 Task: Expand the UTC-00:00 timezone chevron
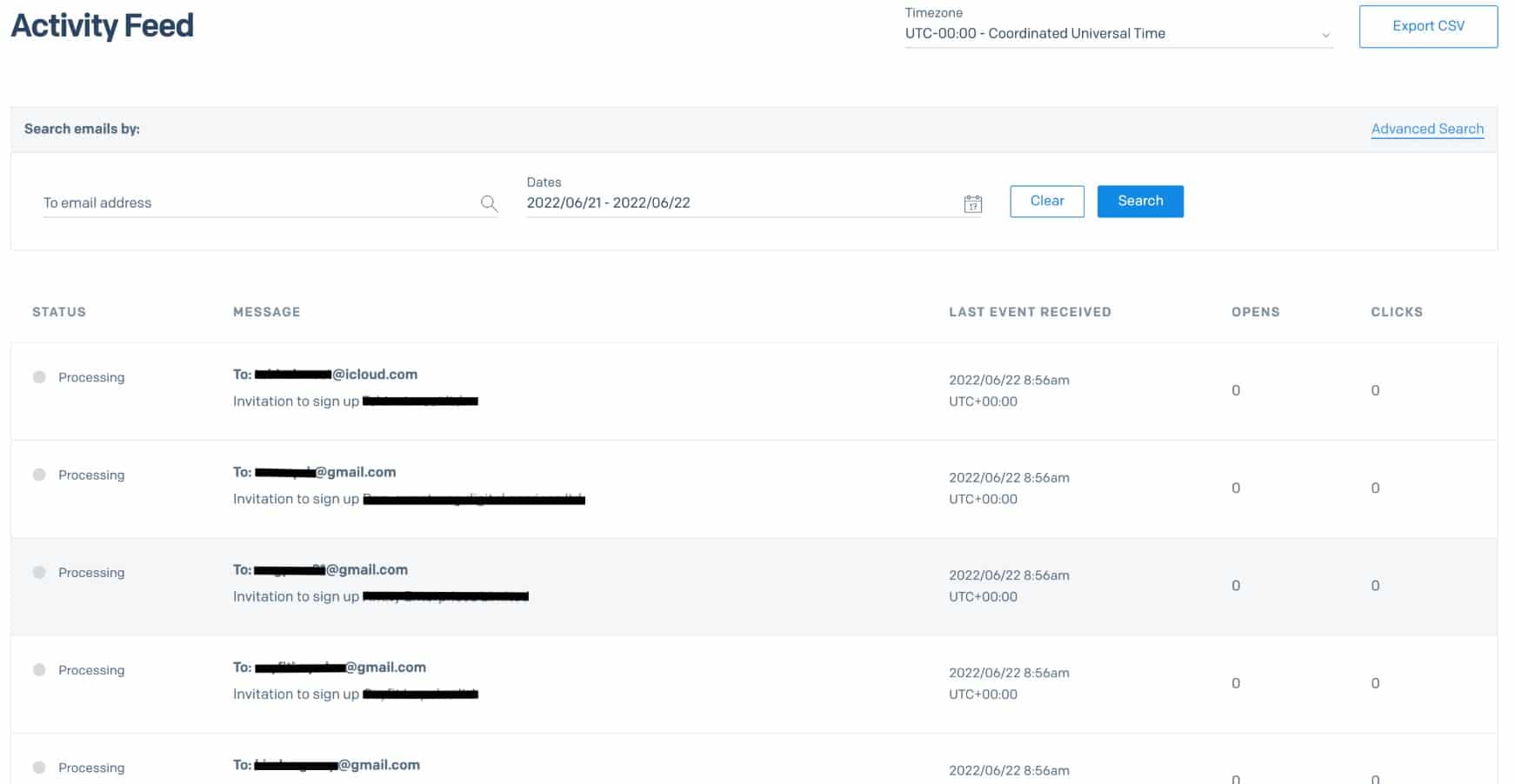pos(1325,35)
